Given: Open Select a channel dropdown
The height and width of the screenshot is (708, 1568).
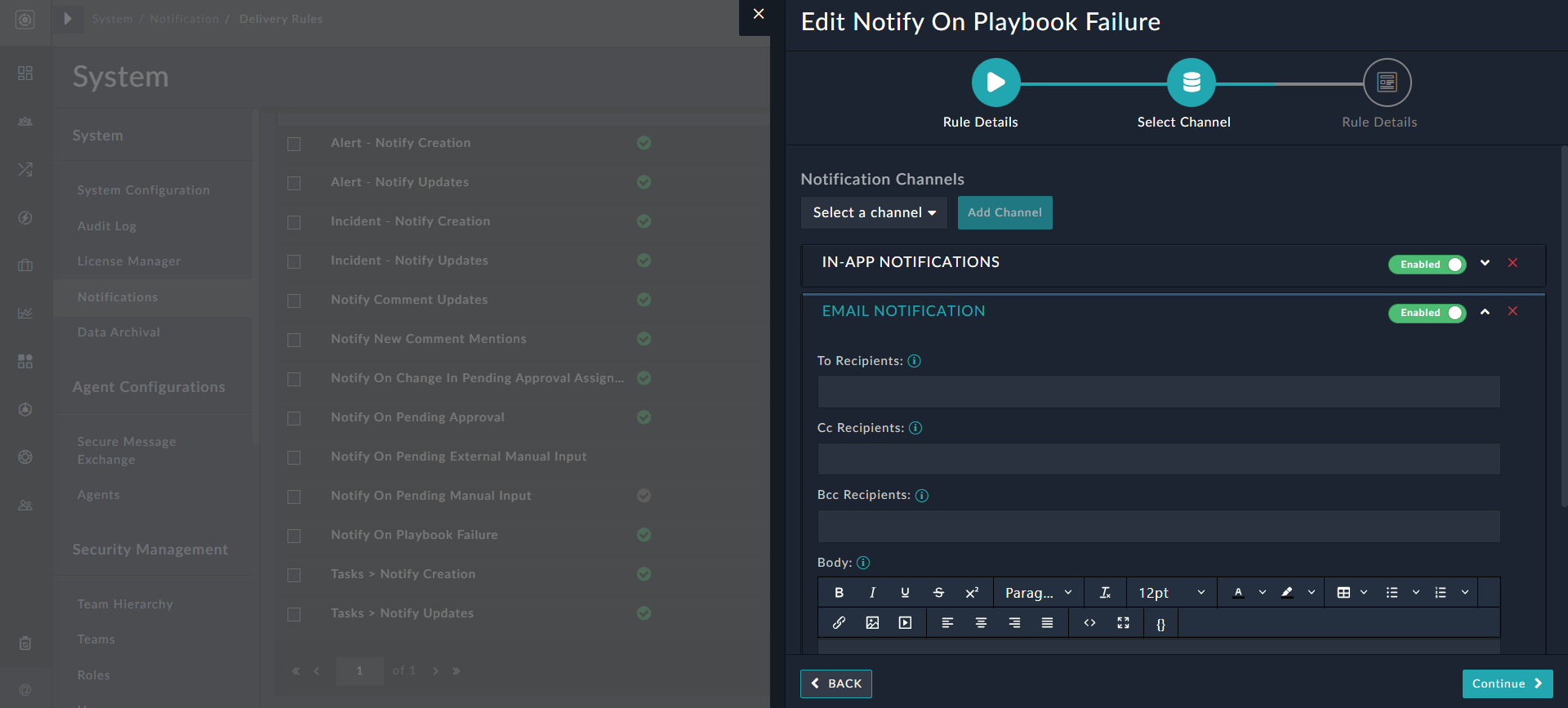Looking at the screenshot, I should pyautogui.click(x=874, y=212).
